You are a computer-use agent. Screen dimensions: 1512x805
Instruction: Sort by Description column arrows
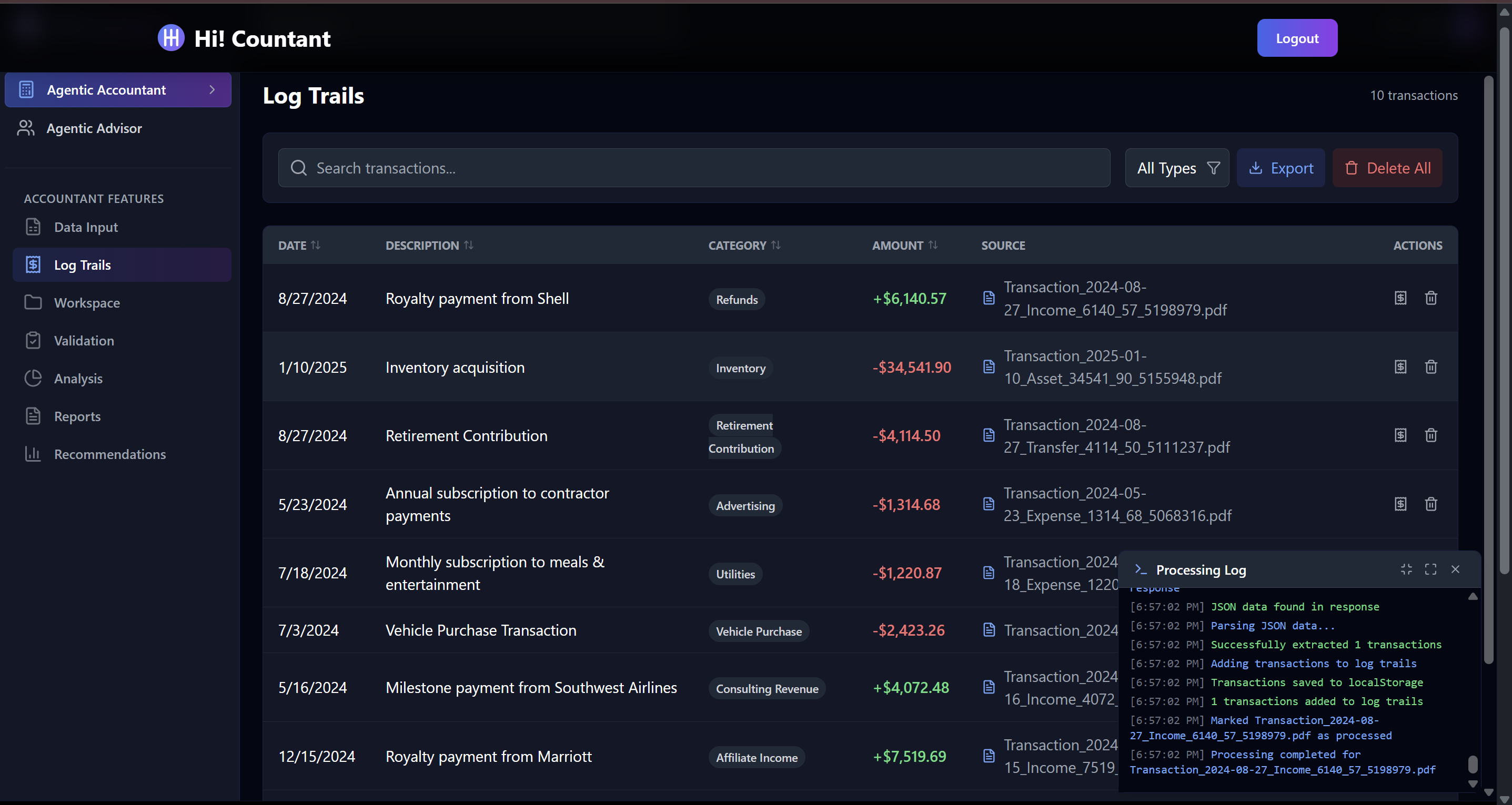click(x=468, y=245)
